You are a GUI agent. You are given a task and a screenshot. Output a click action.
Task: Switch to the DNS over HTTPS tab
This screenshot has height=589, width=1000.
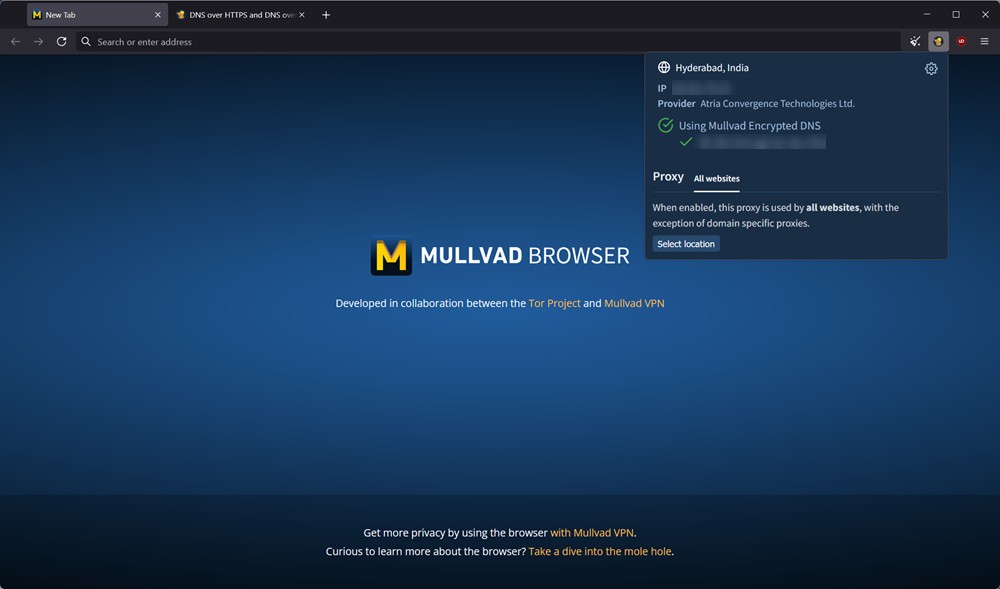pyautogui.click(x=240, y=14)
